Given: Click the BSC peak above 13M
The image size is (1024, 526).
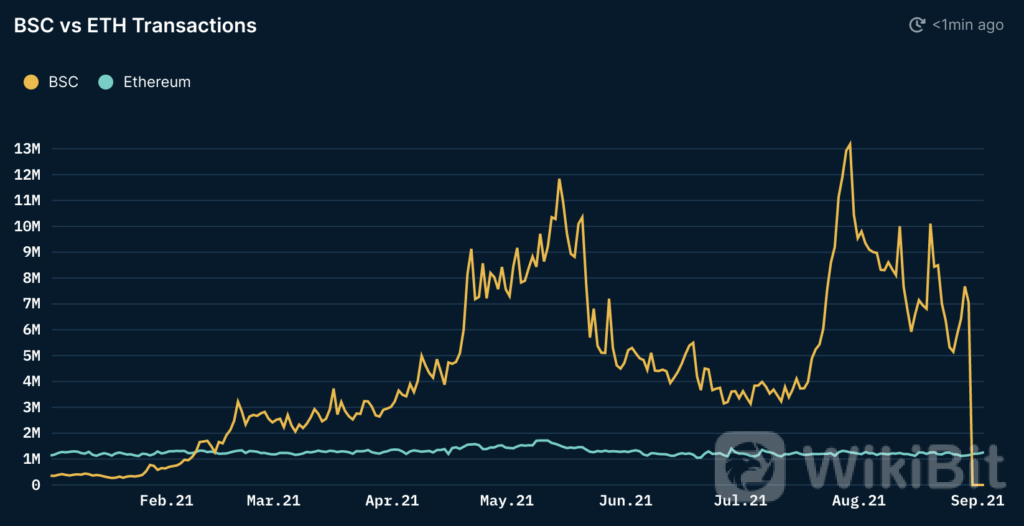Looking at the screenshot, I should coord(850,144).
